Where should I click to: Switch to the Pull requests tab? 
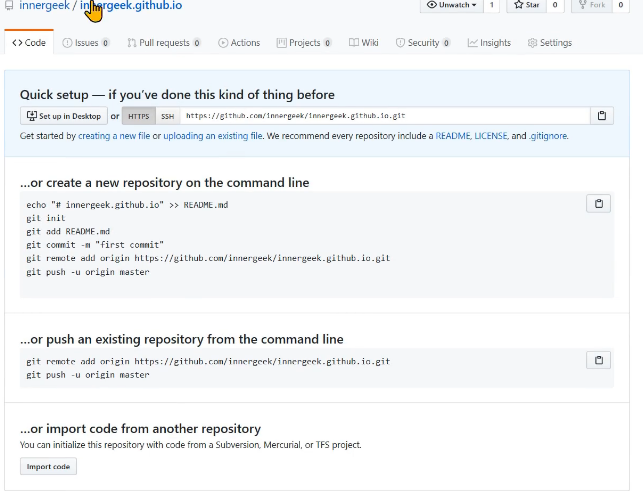(164, 43)
